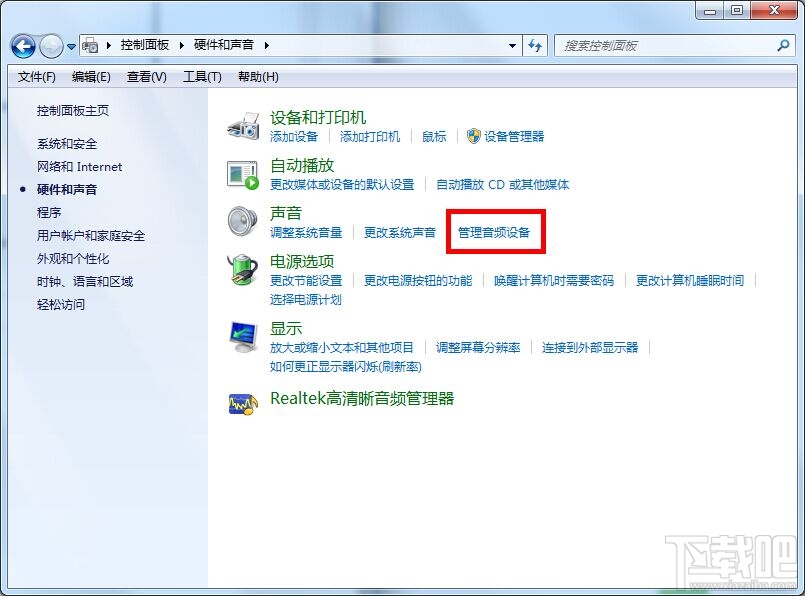Open the 查看(V) menu

[146, 76]
